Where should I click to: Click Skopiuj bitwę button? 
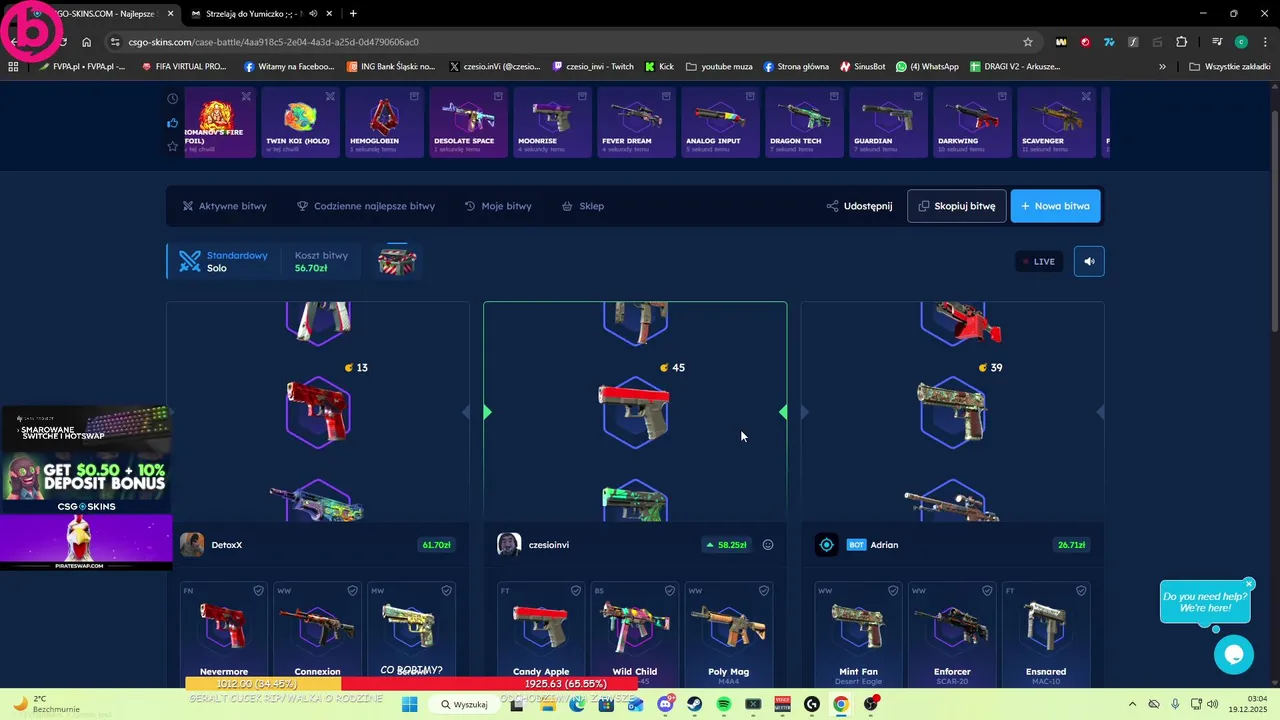[x=957, y=206]
